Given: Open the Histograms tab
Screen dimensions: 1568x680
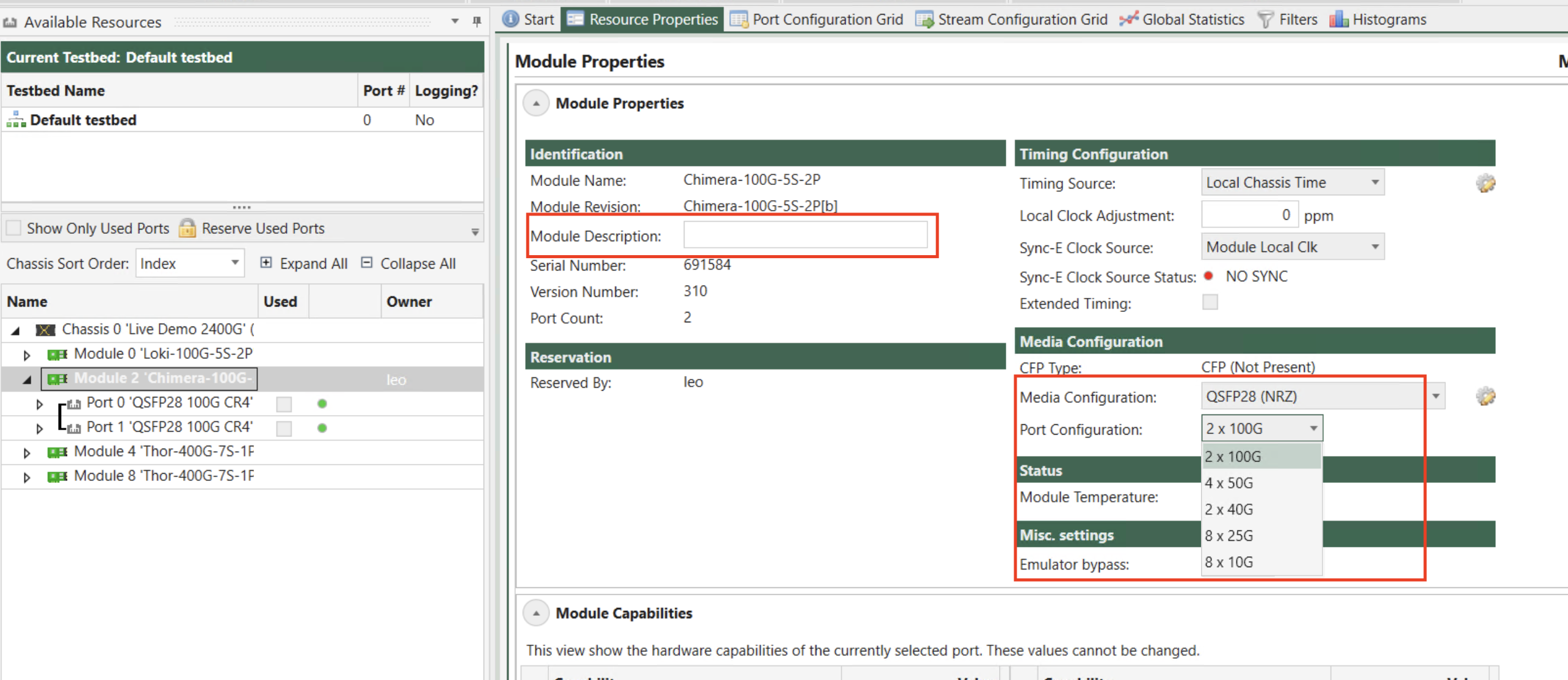Looking at the screenshot, I should 1377,20.
